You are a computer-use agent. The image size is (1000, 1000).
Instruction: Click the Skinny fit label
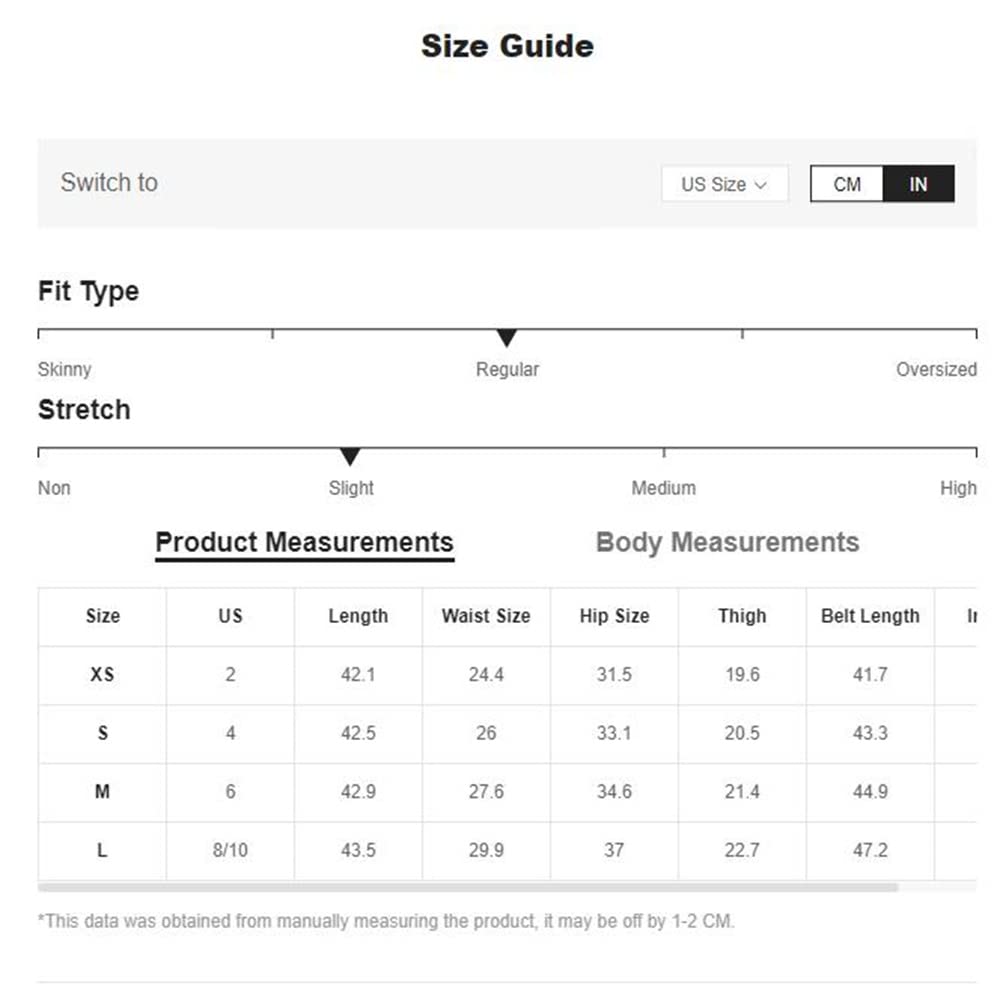[x=65, y=370]
